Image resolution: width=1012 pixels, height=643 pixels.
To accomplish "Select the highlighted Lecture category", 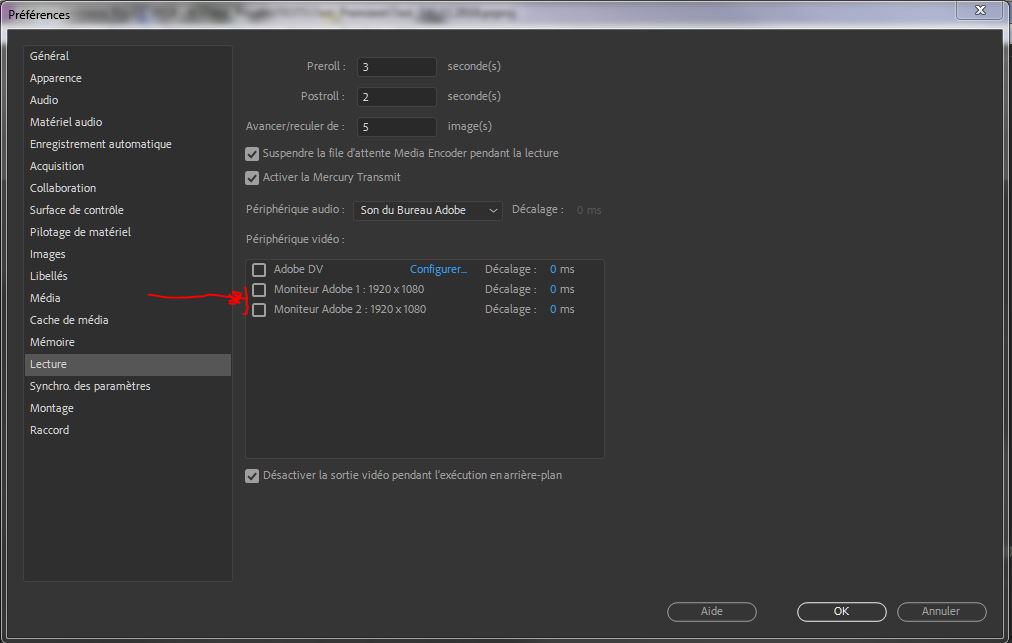I will [x=128, y=364].
